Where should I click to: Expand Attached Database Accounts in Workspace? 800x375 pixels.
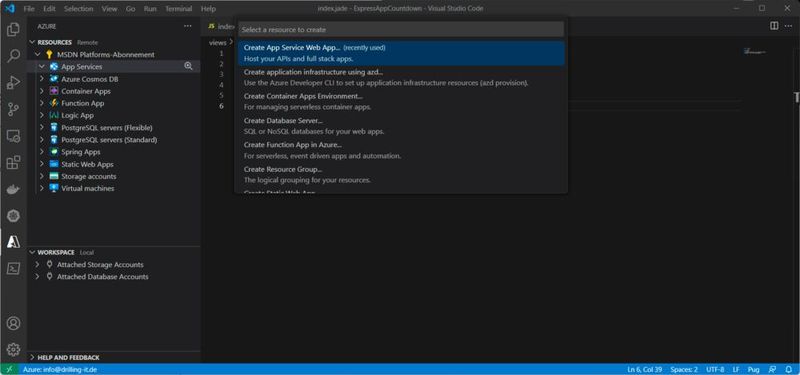click(x=37, y=277)
